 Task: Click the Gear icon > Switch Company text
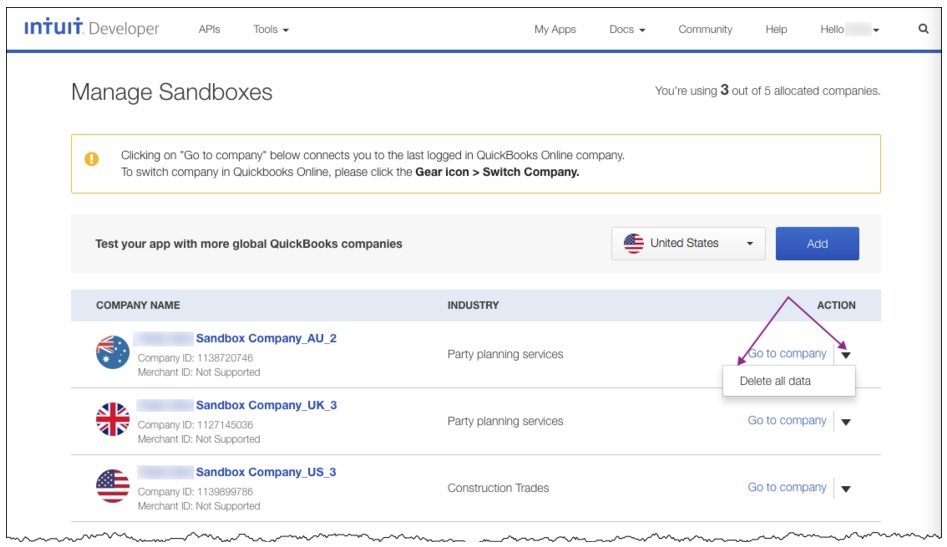[x=497, y=172]
